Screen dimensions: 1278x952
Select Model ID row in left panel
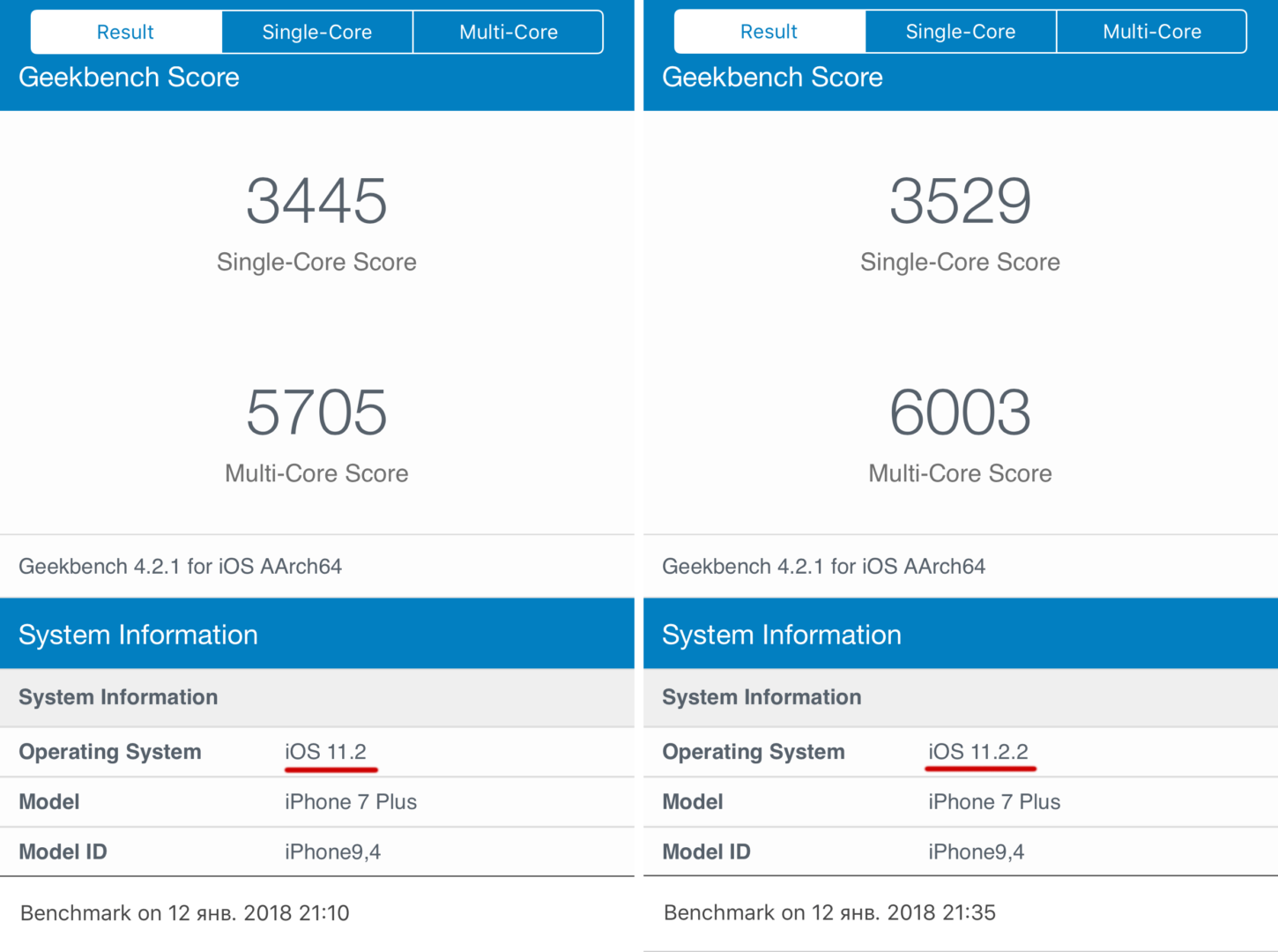pos(317,852)
